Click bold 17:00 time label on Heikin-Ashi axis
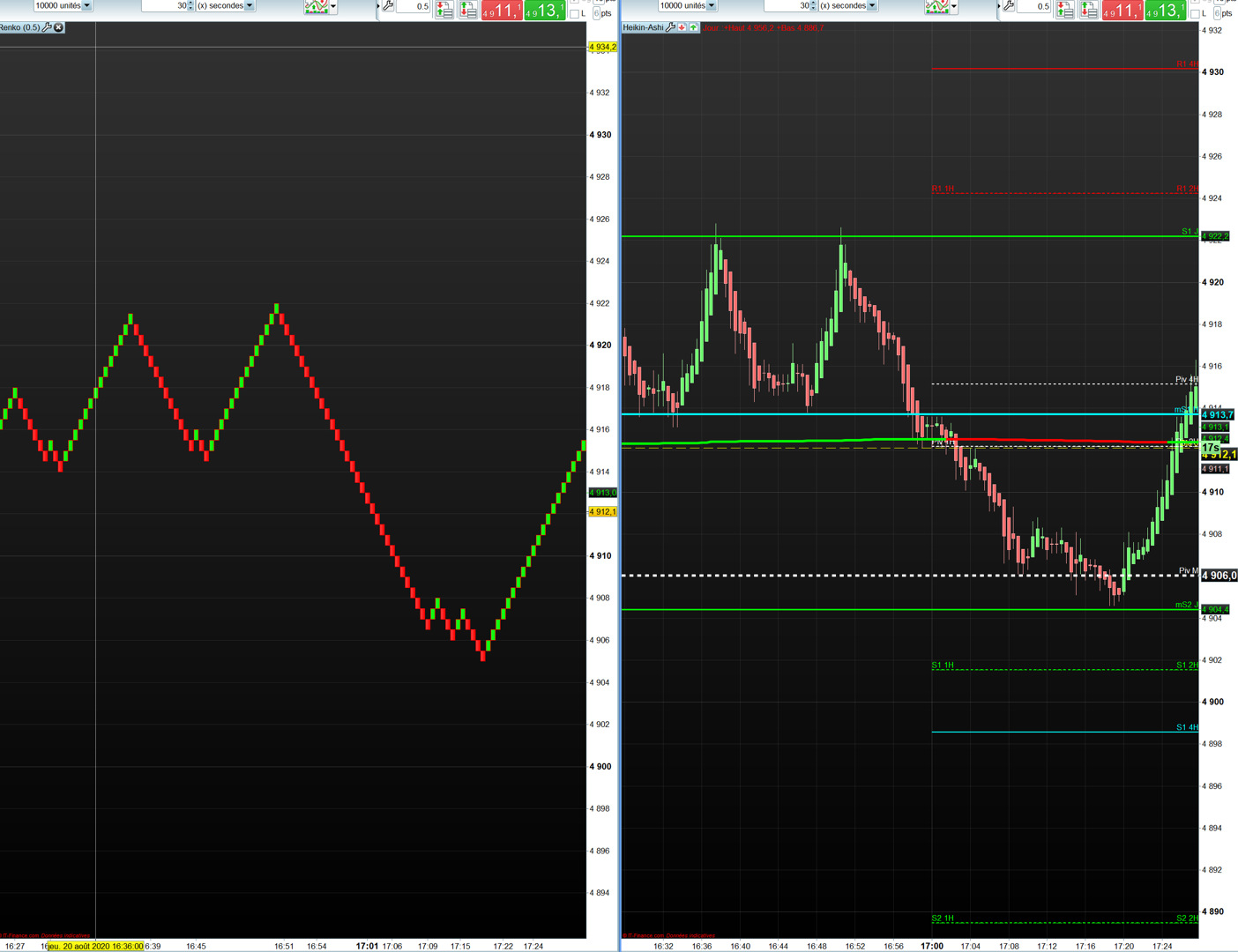1238x952 pixels. [x=932, y=946]
